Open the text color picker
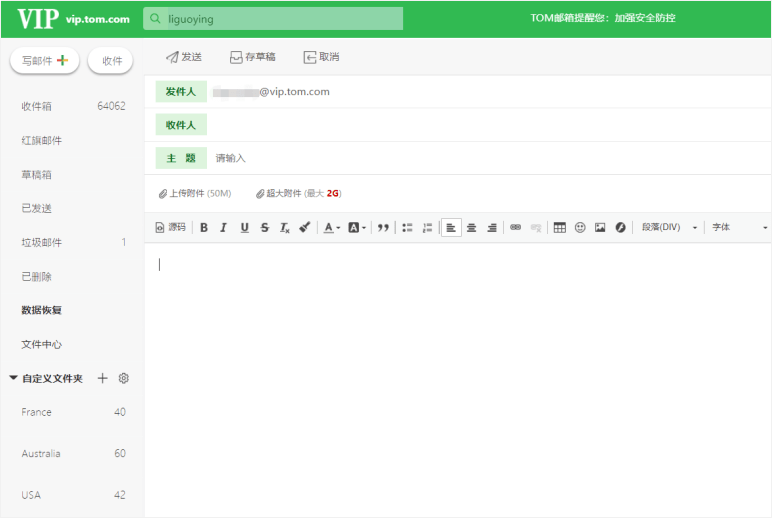773x519 pixels. [331, 228]
